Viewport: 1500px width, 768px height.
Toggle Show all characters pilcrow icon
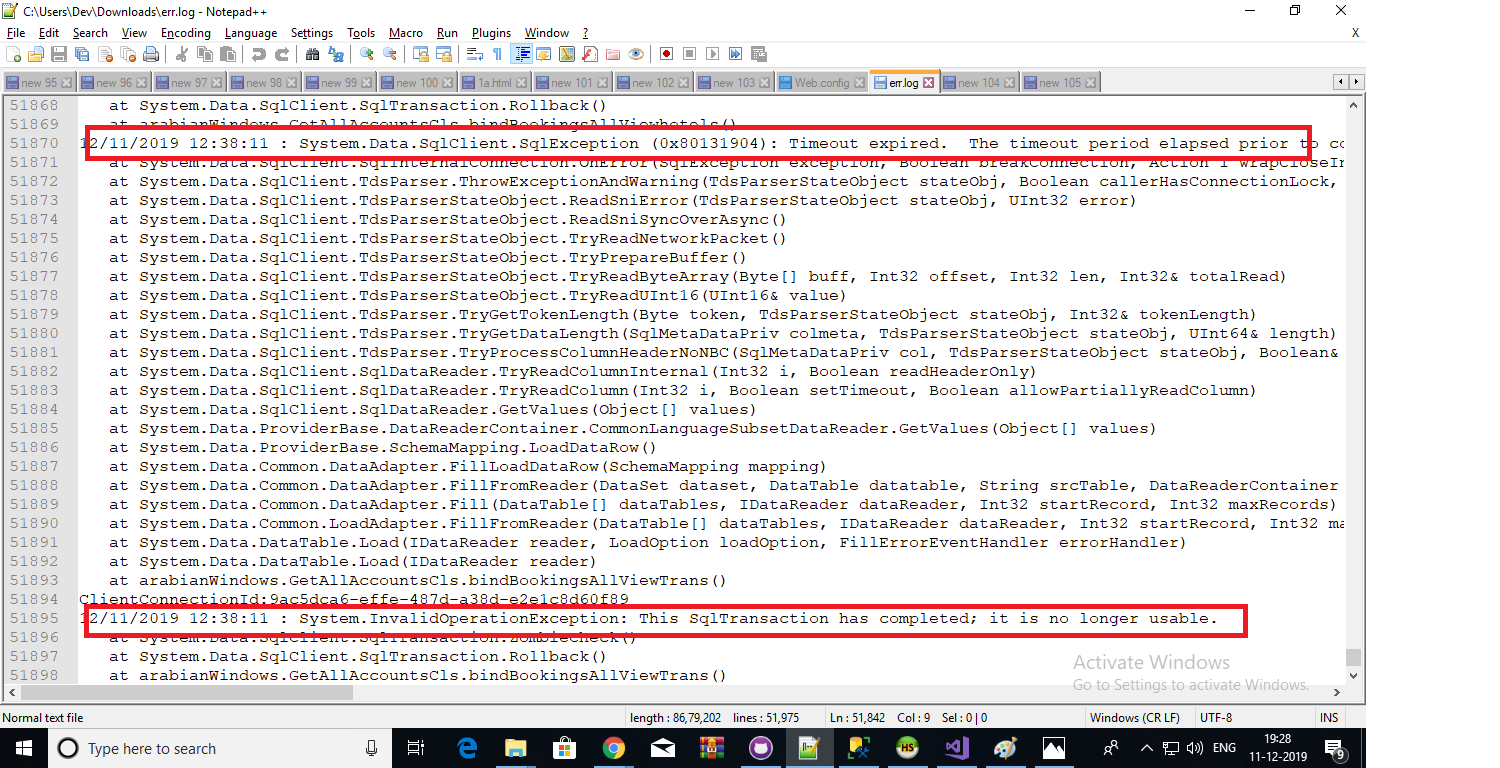click(497, 54)
